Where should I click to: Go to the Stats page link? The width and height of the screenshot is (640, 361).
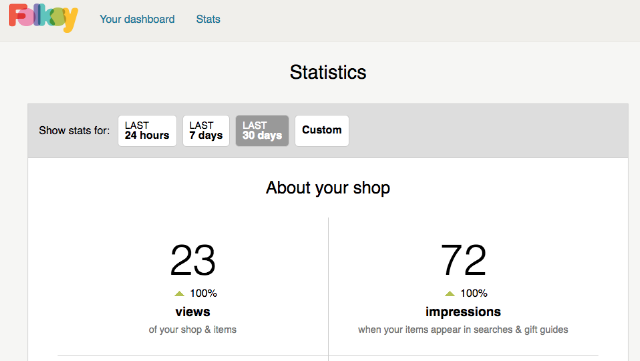208,19
